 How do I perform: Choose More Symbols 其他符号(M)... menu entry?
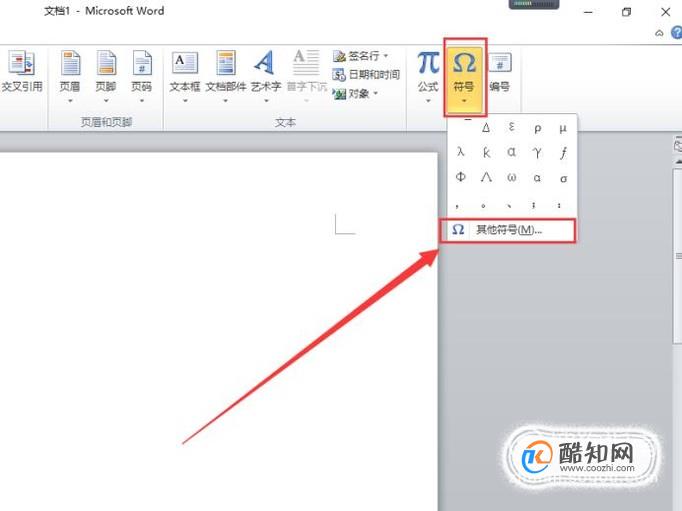tap(508, 230)
